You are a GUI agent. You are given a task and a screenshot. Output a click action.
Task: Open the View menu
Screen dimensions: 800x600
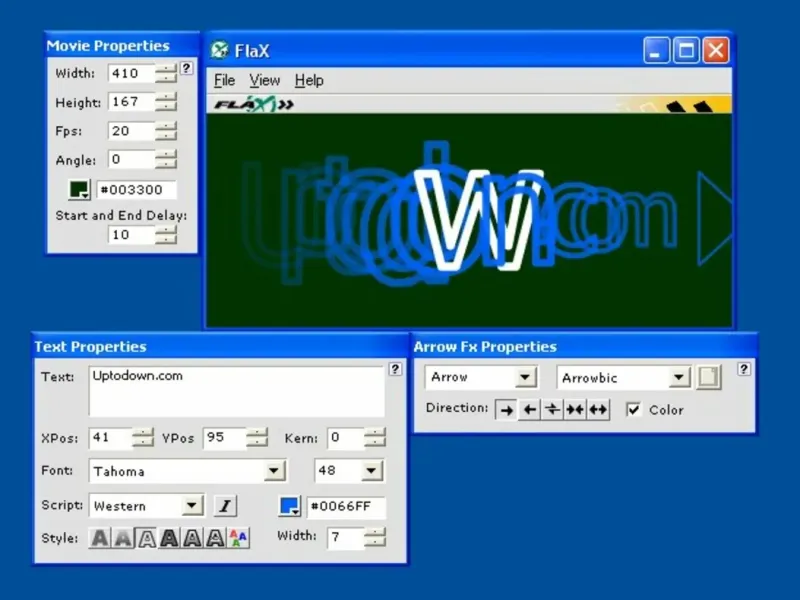coord(264,81)
